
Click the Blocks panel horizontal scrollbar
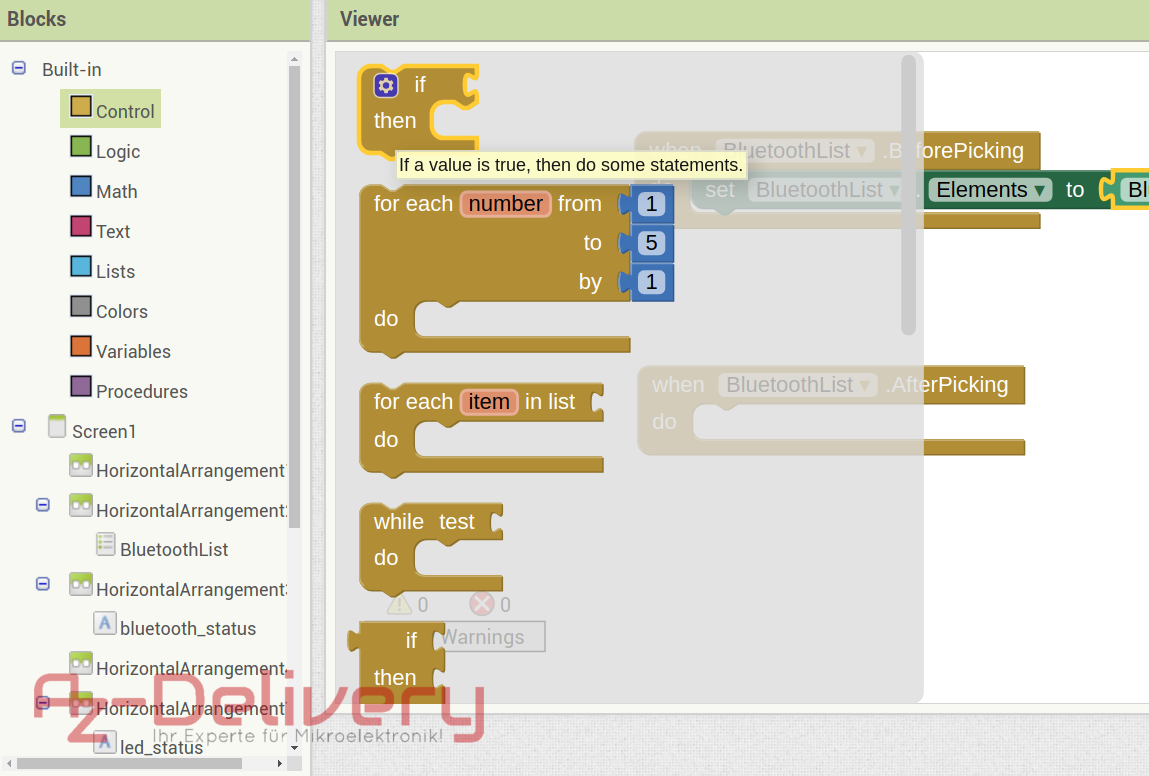130,764
